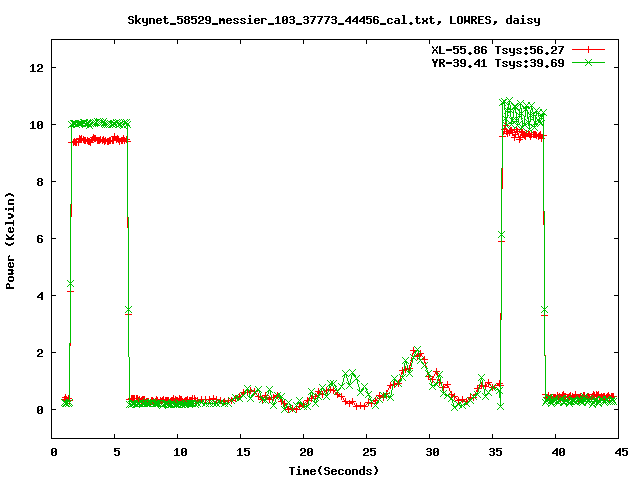
Task: Click the Power (Kelvin) y-axis label
Action: [x=10, y=241]
